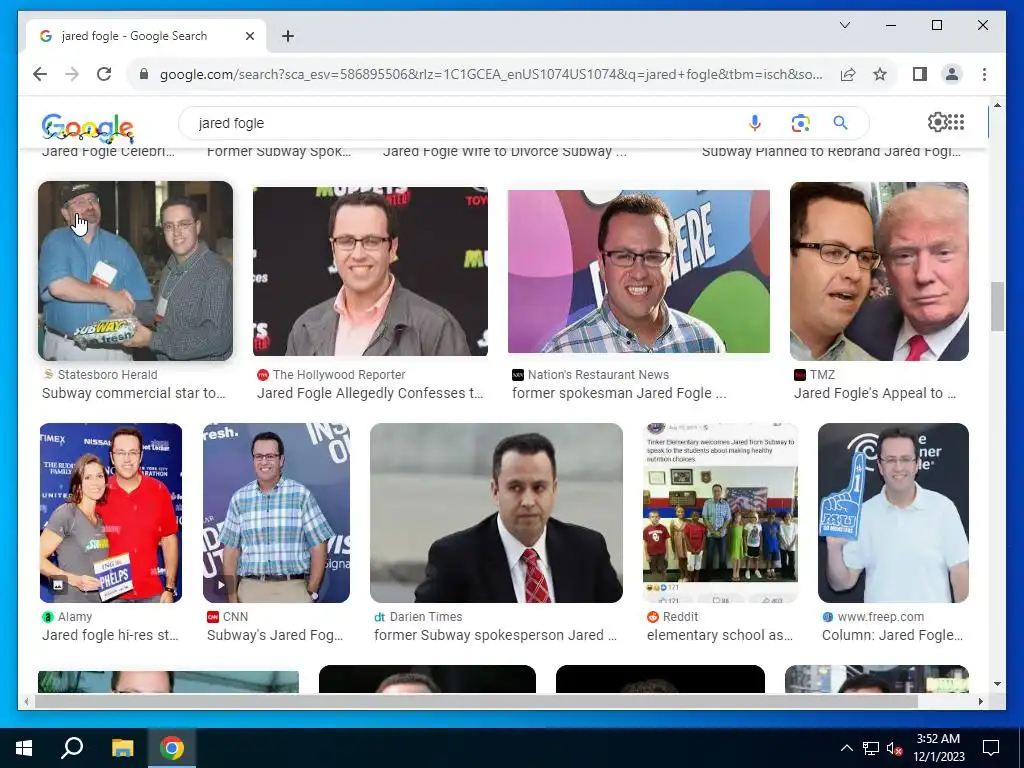This screenshot has width=1024, height=768.
Task: Click the horizontal scrollbar thumb
Action: 476,701
